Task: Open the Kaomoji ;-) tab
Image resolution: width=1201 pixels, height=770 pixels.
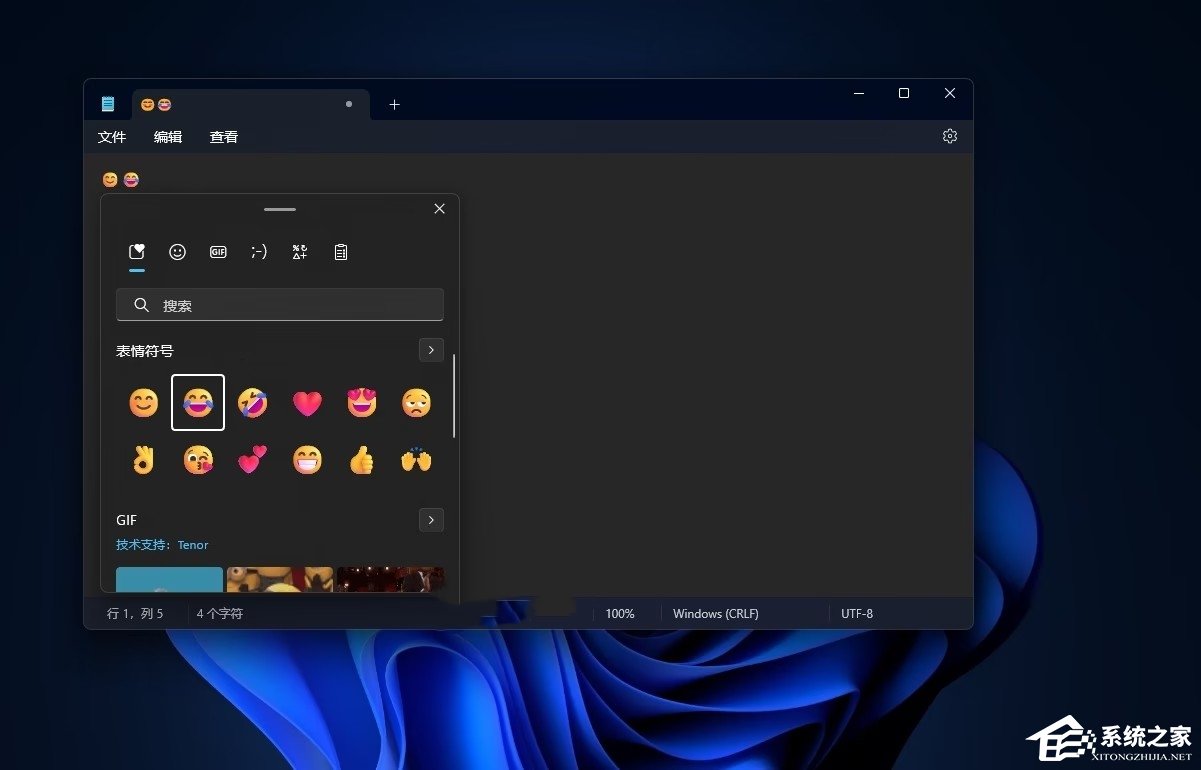Action: point(259,252)
